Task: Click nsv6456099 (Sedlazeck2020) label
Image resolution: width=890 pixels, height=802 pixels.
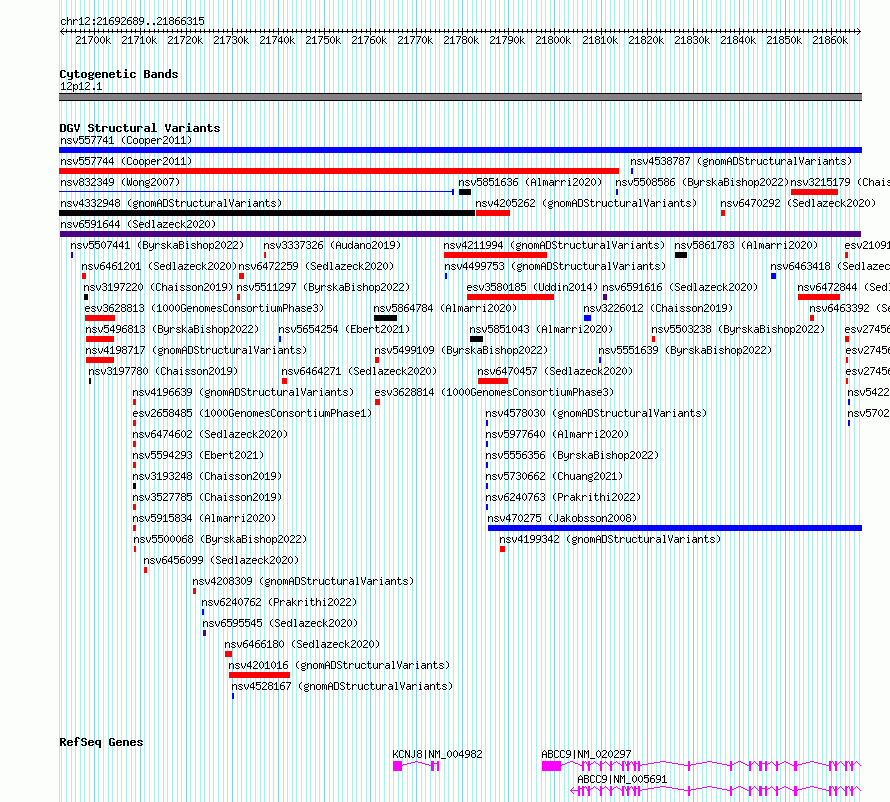Action: [221, 560]
